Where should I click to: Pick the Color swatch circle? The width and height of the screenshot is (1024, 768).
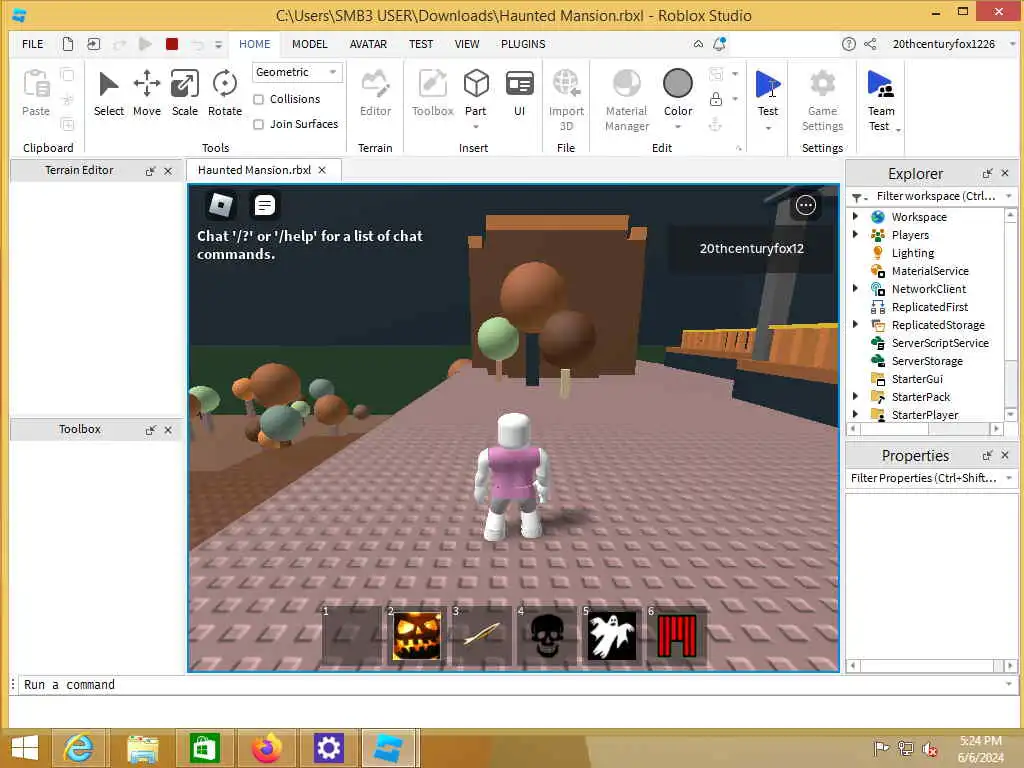pyautogui.click(x=678, y=84)
